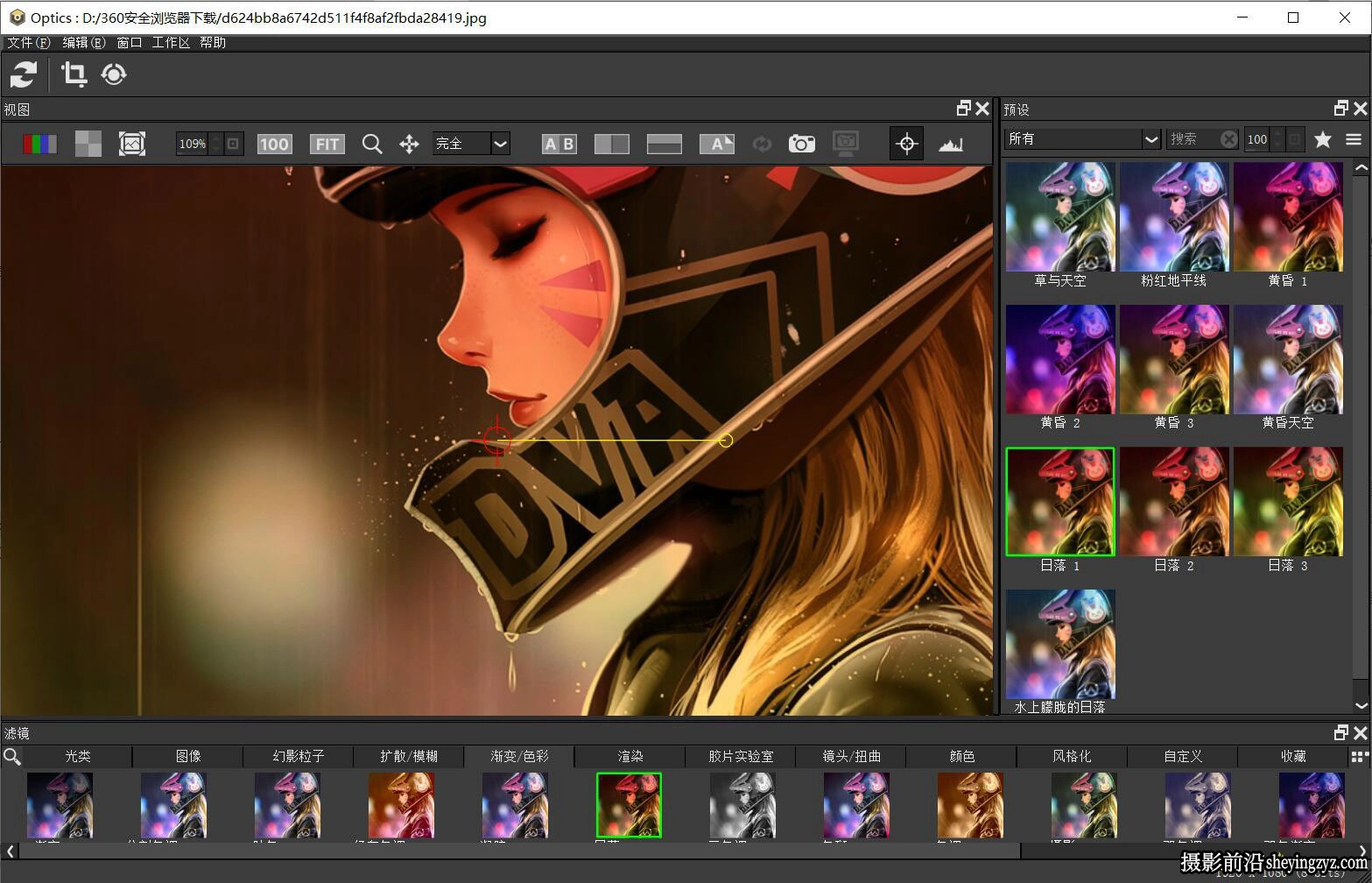Close the 视图 panel
The height and width of the screenshot is (883, 1372).
pos(982,108)
